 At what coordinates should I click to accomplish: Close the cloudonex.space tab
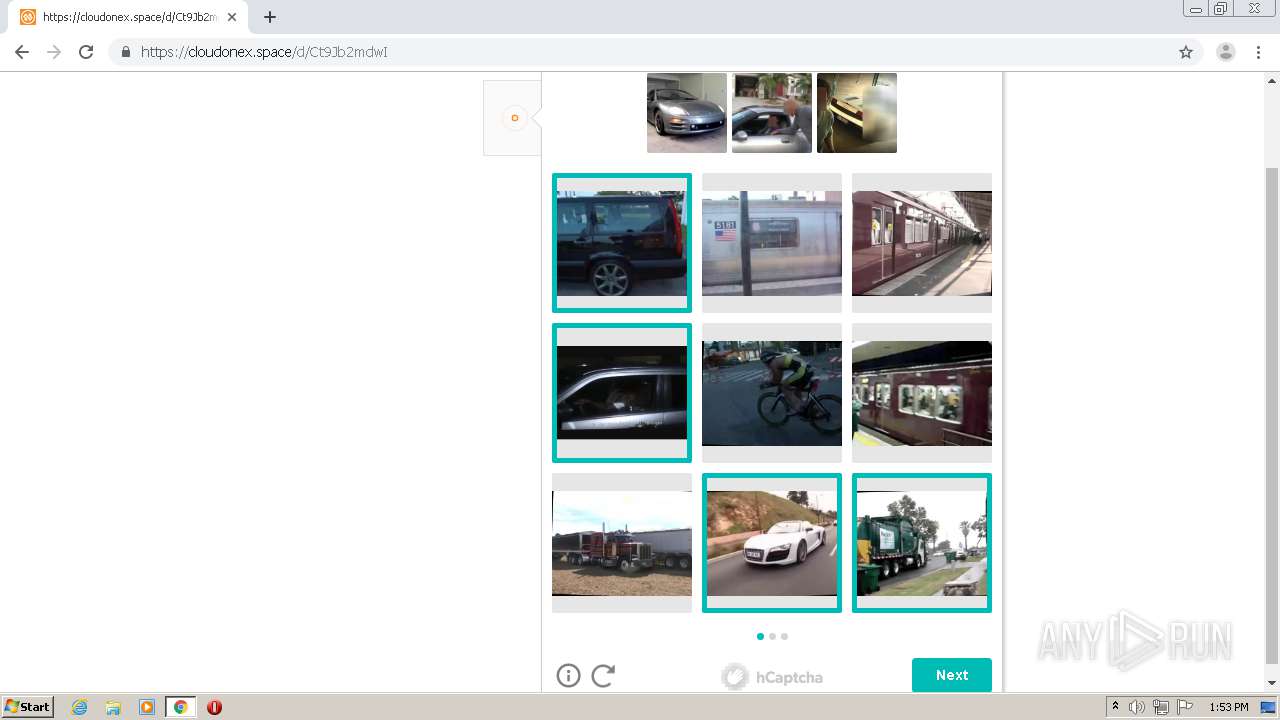tap(232, 17)
